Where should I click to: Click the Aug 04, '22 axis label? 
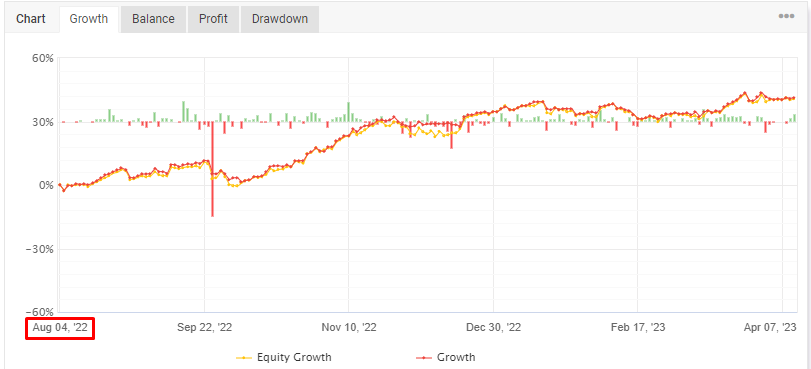point(60,328)
